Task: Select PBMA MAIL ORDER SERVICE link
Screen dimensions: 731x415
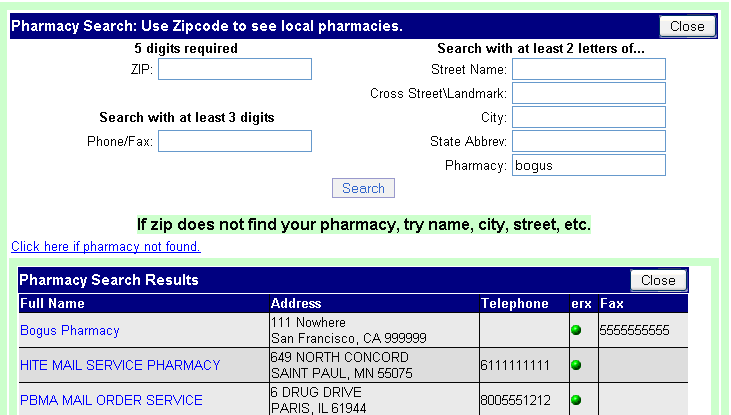Action: [x=111, y=400]
